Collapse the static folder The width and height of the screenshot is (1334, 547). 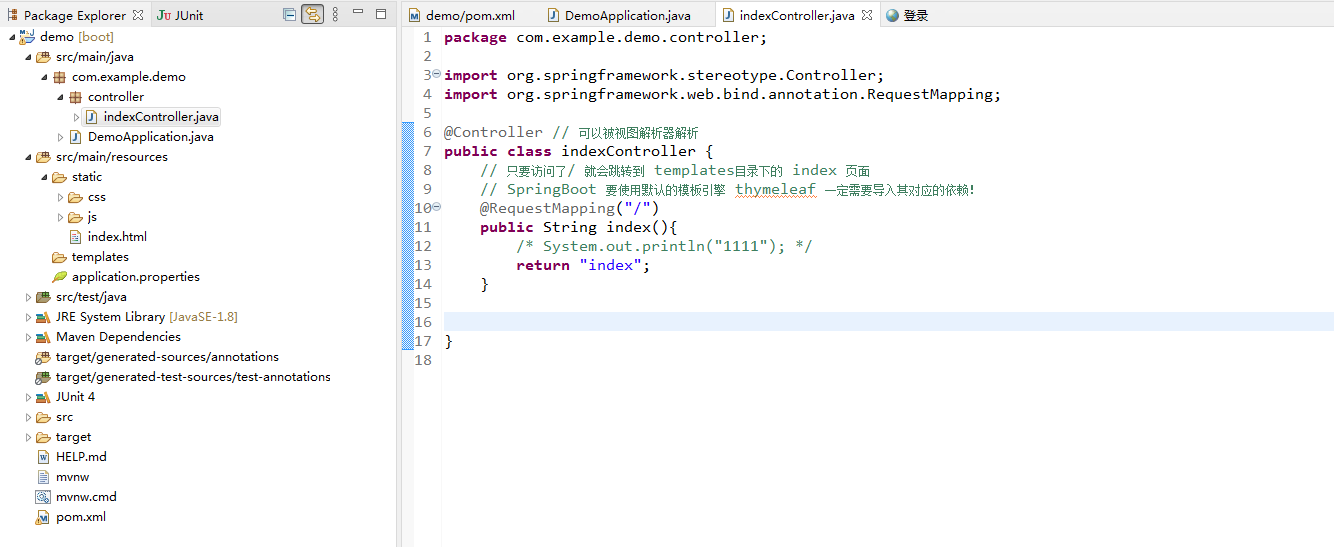click(44, 177)
